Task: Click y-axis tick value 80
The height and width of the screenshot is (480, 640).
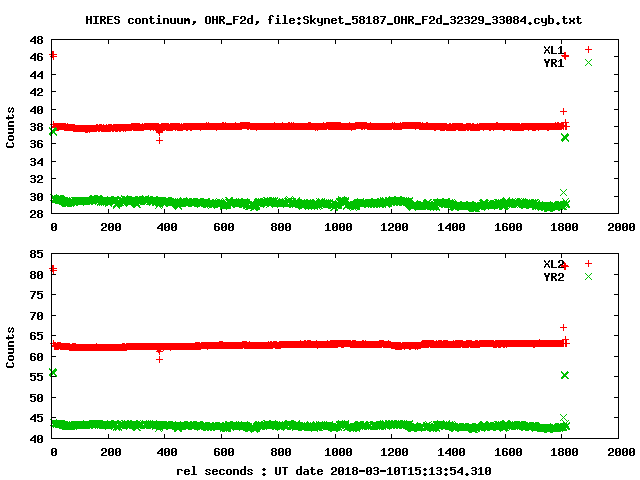Action: point(36,275)
